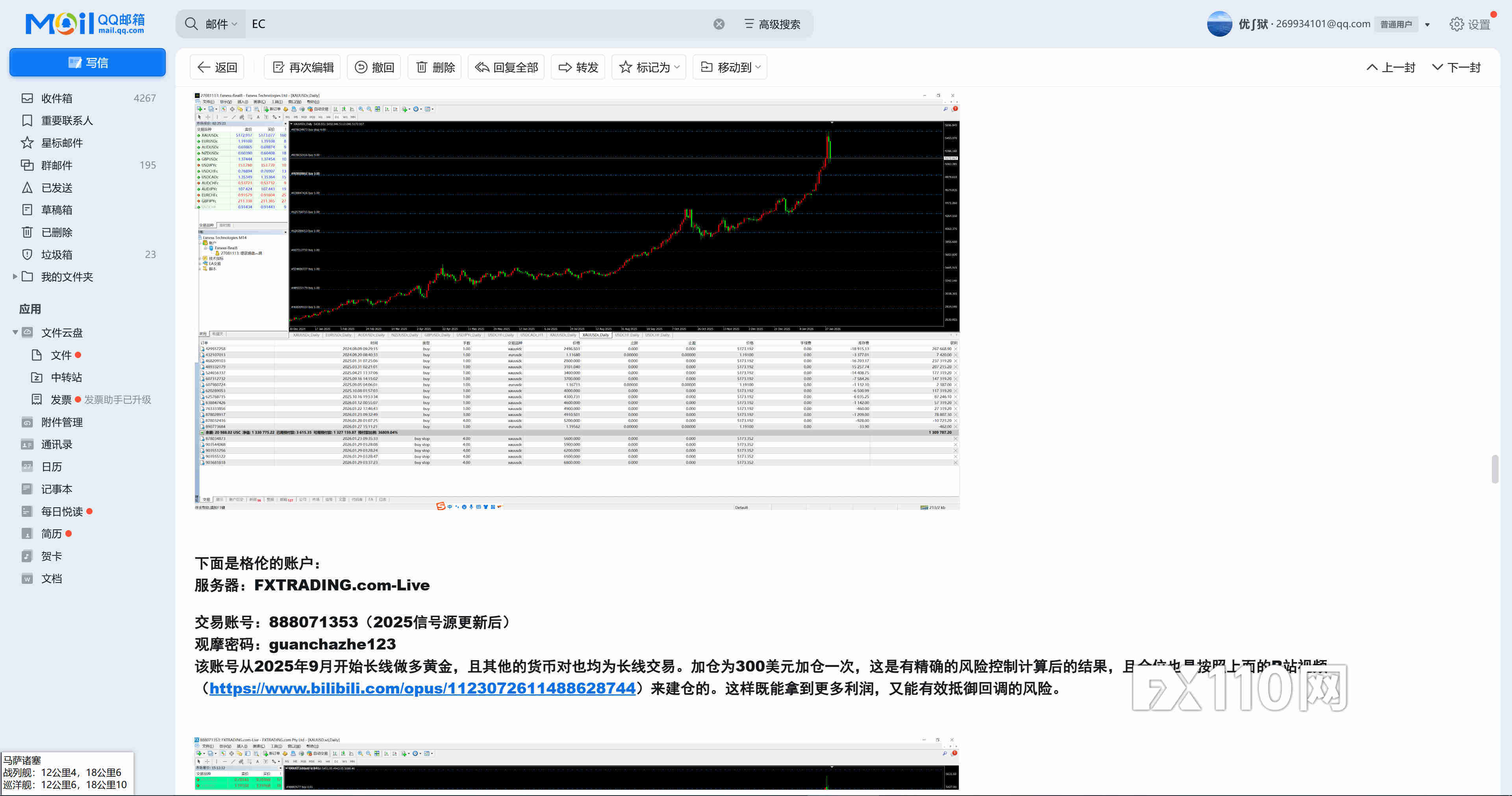
Task: Click the server text FXTRADING.com-Live
Action: point(342,585)
